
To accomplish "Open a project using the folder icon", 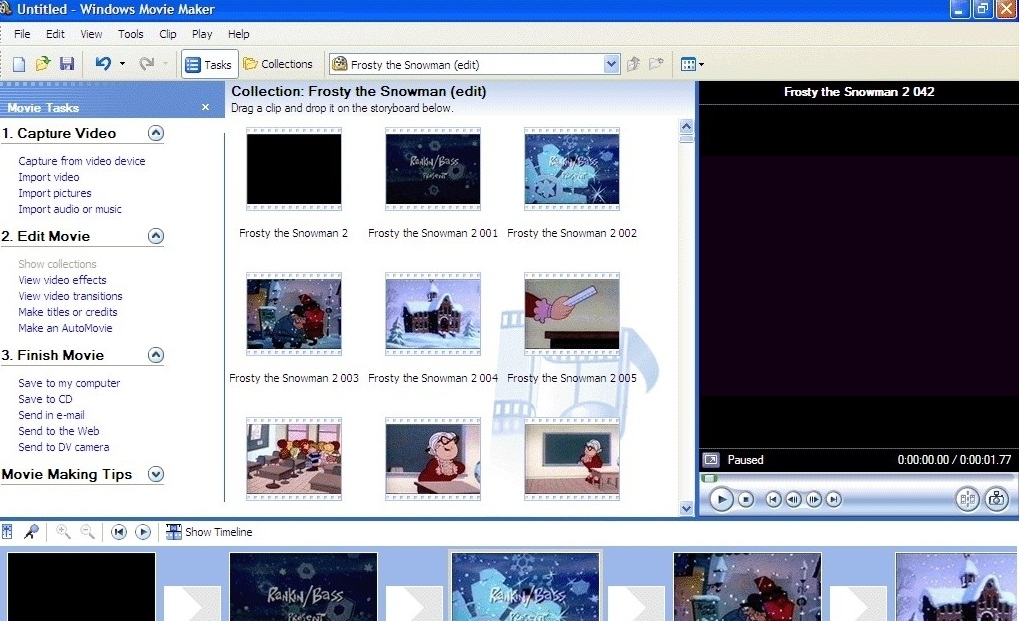I will [x=43, y=64].
